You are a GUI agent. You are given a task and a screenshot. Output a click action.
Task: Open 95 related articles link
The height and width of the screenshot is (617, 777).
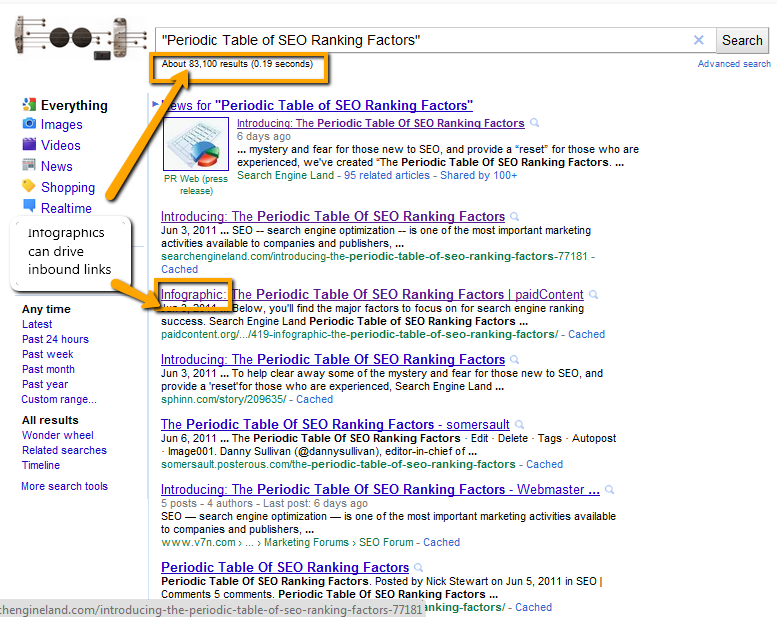coord(387,175)
